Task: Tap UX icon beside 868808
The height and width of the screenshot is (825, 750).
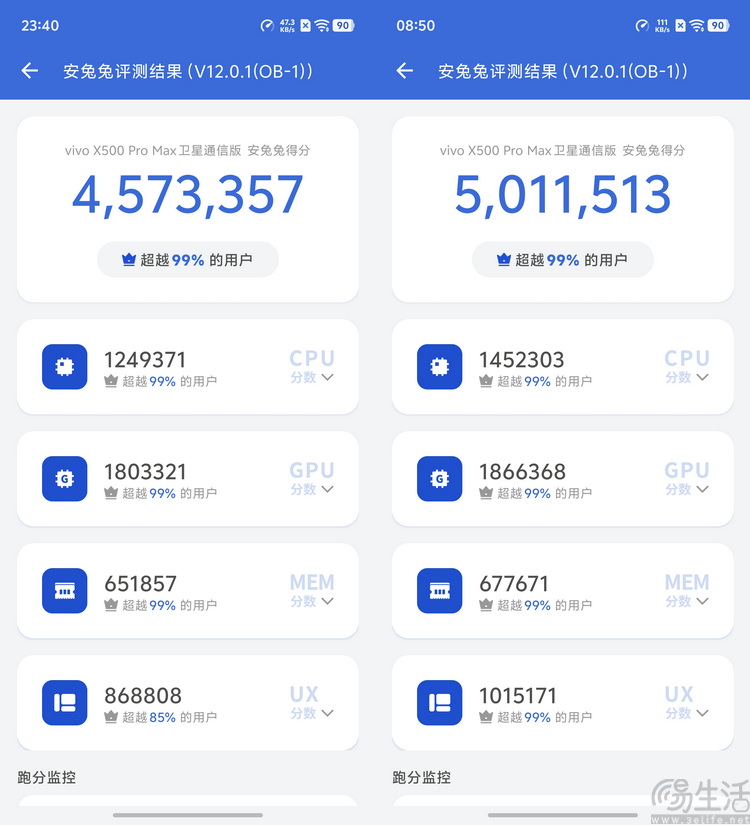Action: click(65, 703)
